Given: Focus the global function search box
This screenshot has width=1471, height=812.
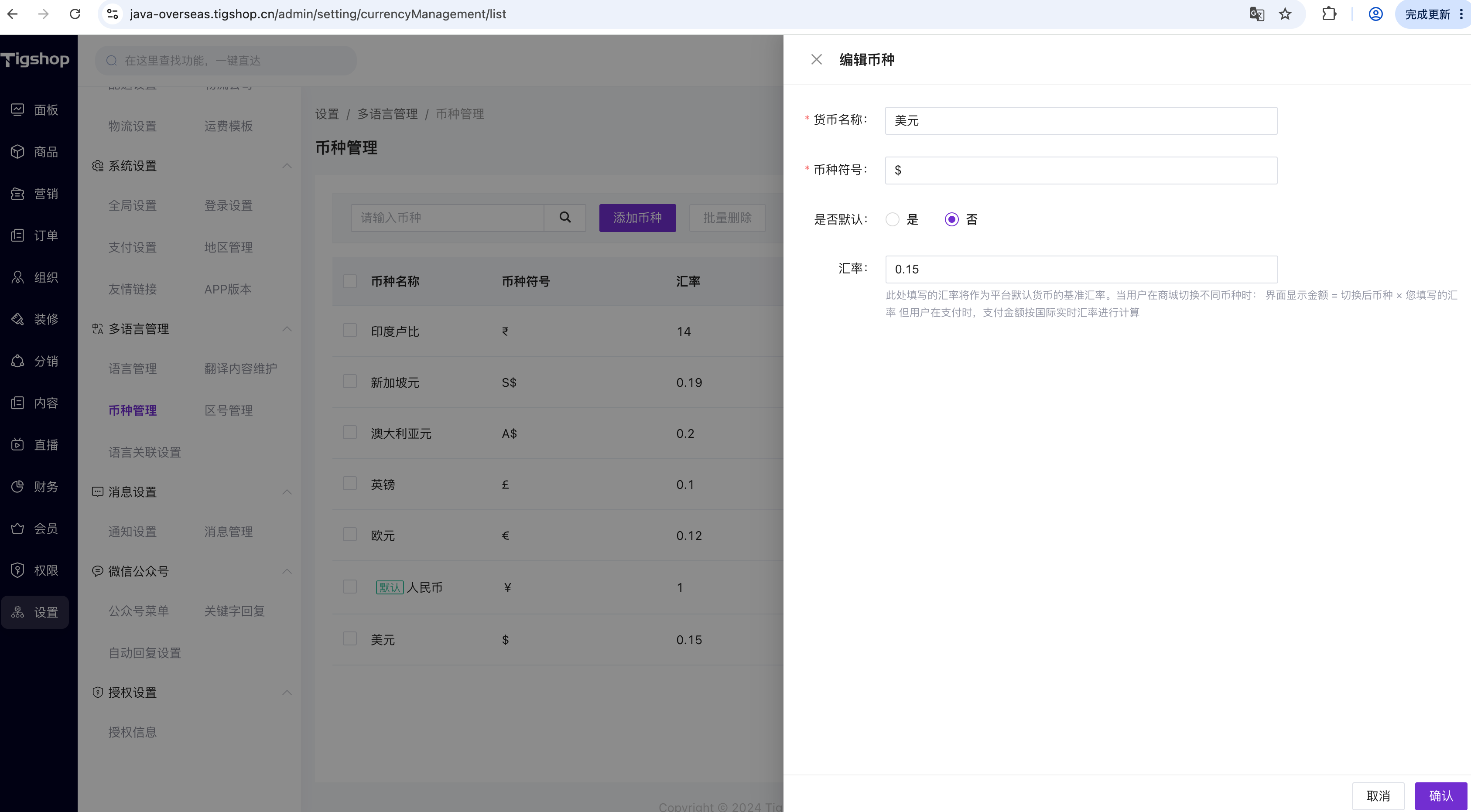Looking at the screenshot, I should 226,61.
